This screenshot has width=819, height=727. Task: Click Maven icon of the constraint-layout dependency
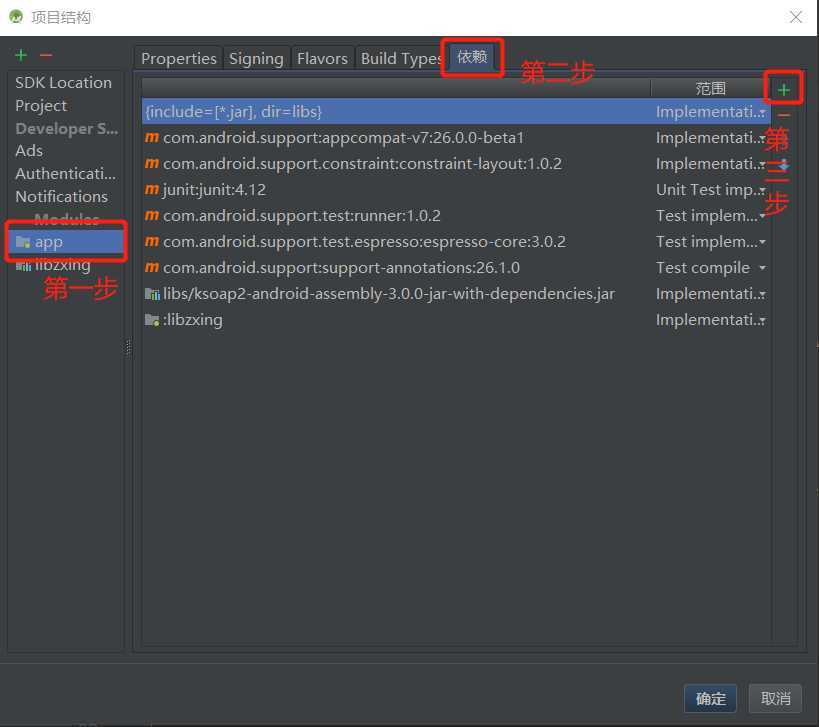151,163
